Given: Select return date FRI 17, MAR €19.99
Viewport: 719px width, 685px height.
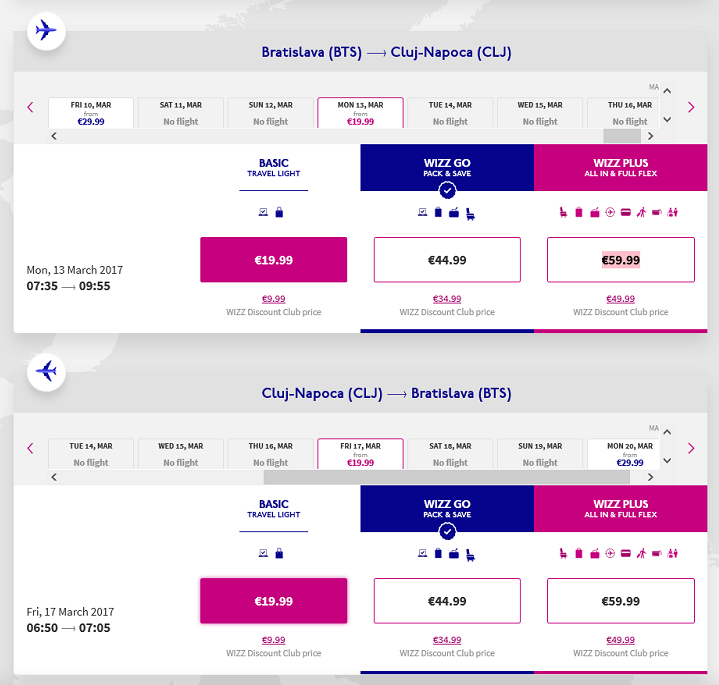Looking at the screenshot, I should pyautogui.click(x=360, y=454).
